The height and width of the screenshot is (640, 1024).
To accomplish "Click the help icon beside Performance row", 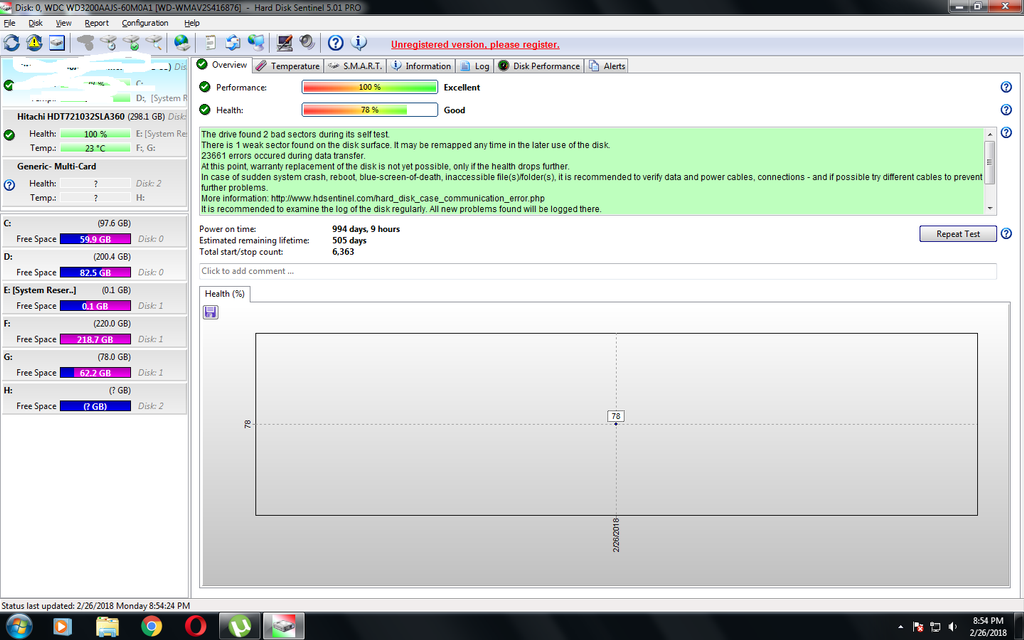I will 1006,87.
